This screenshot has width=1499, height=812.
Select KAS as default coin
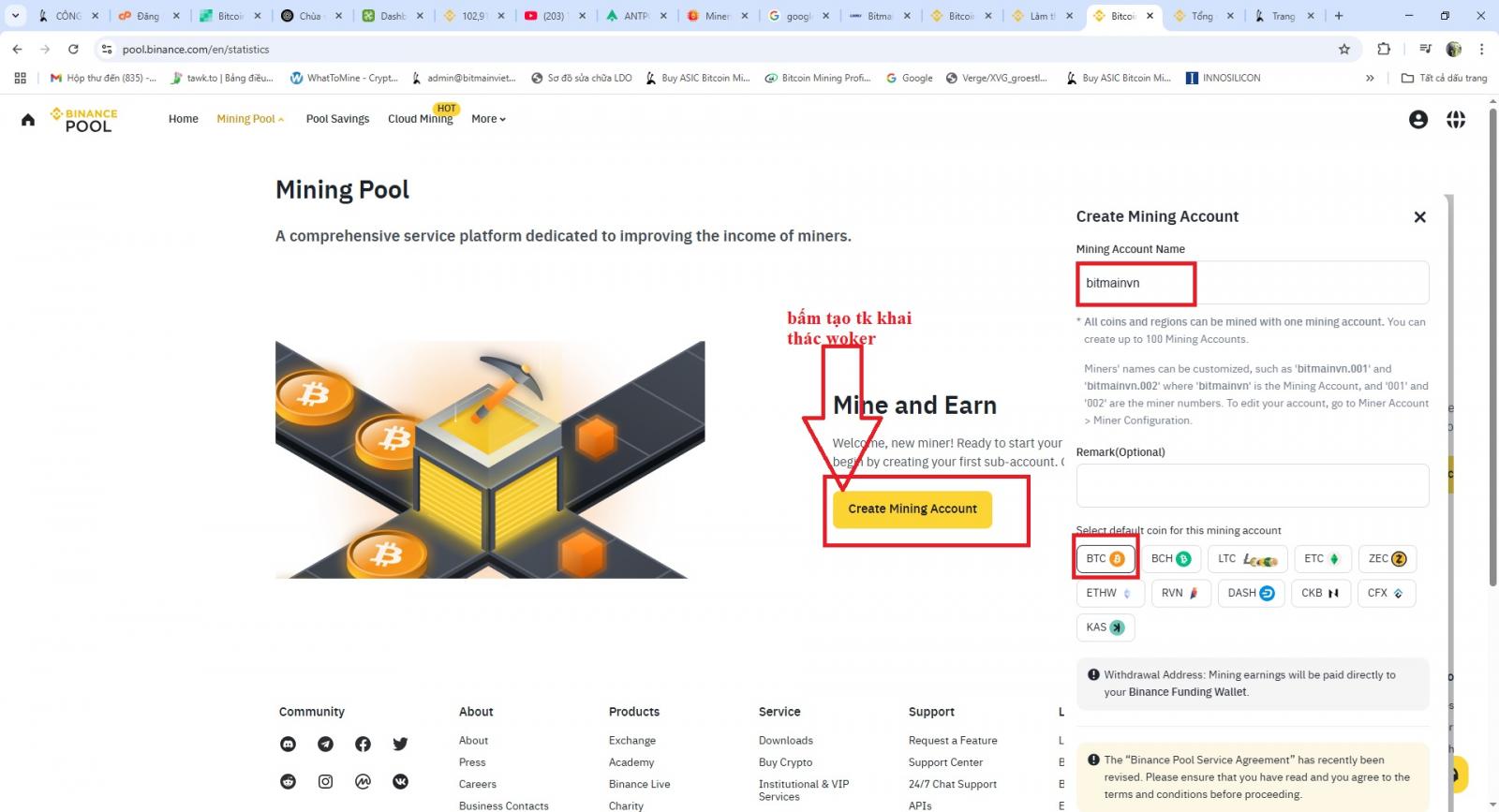1106,627
